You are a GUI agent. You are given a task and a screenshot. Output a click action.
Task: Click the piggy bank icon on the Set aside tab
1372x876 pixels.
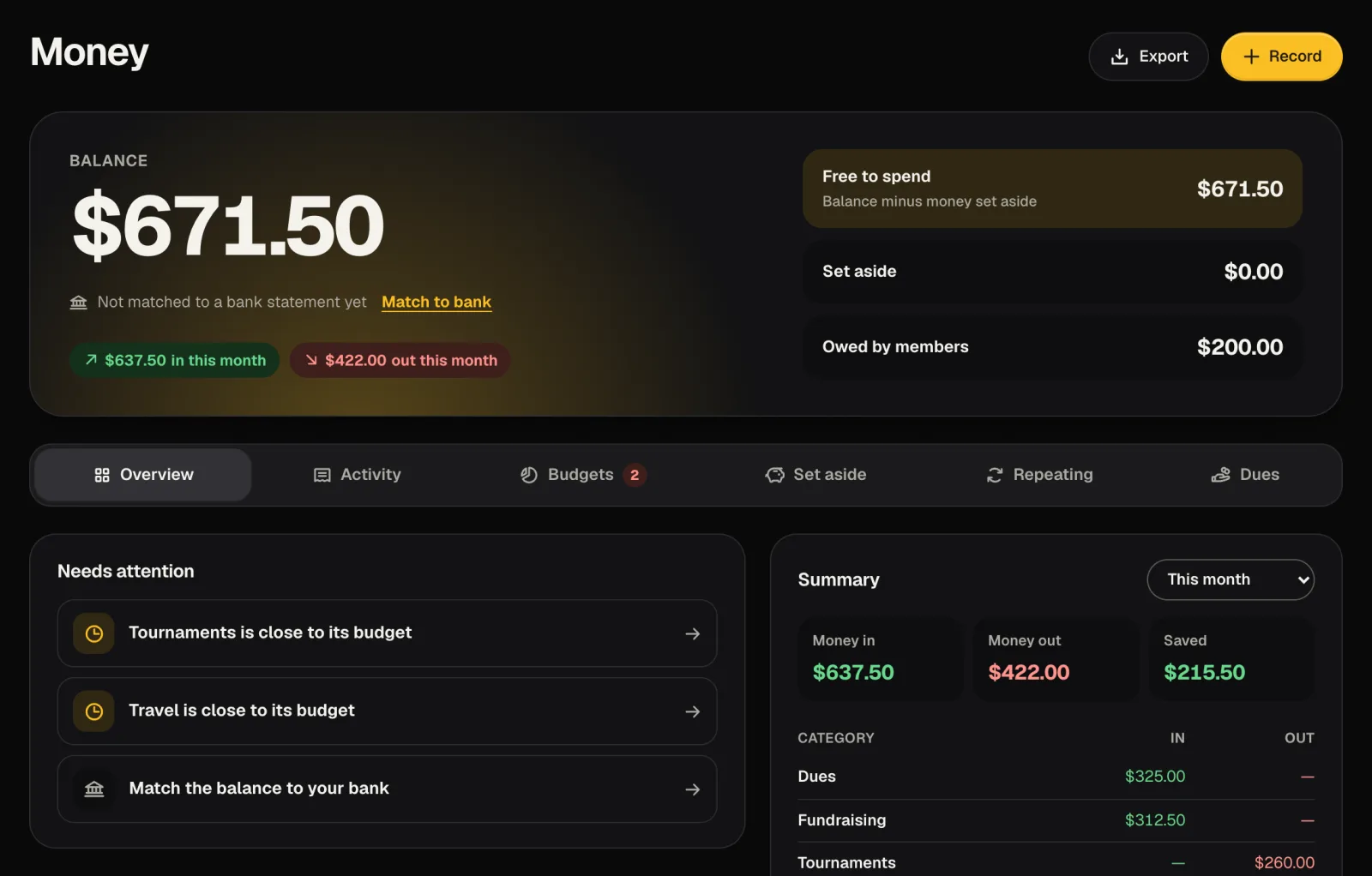pyautogui.click(x=775, y=475)
